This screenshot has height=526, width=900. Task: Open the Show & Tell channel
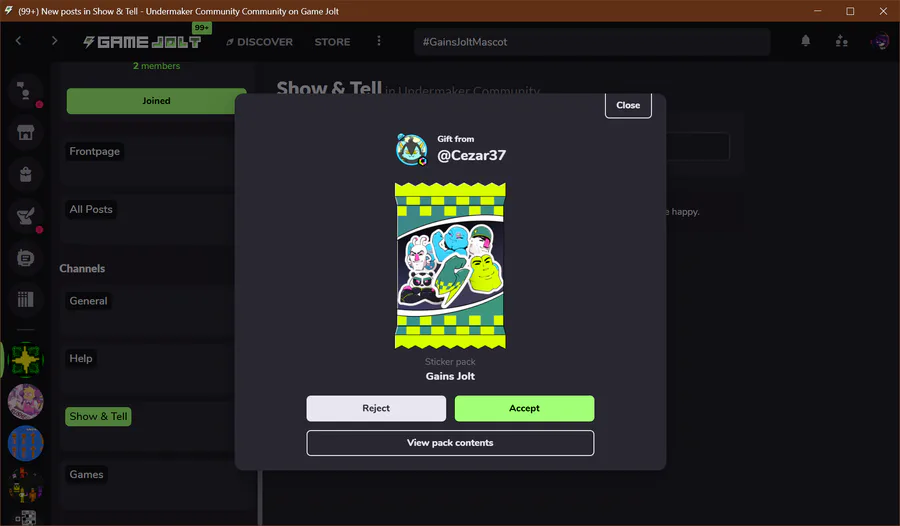(98, 416)
